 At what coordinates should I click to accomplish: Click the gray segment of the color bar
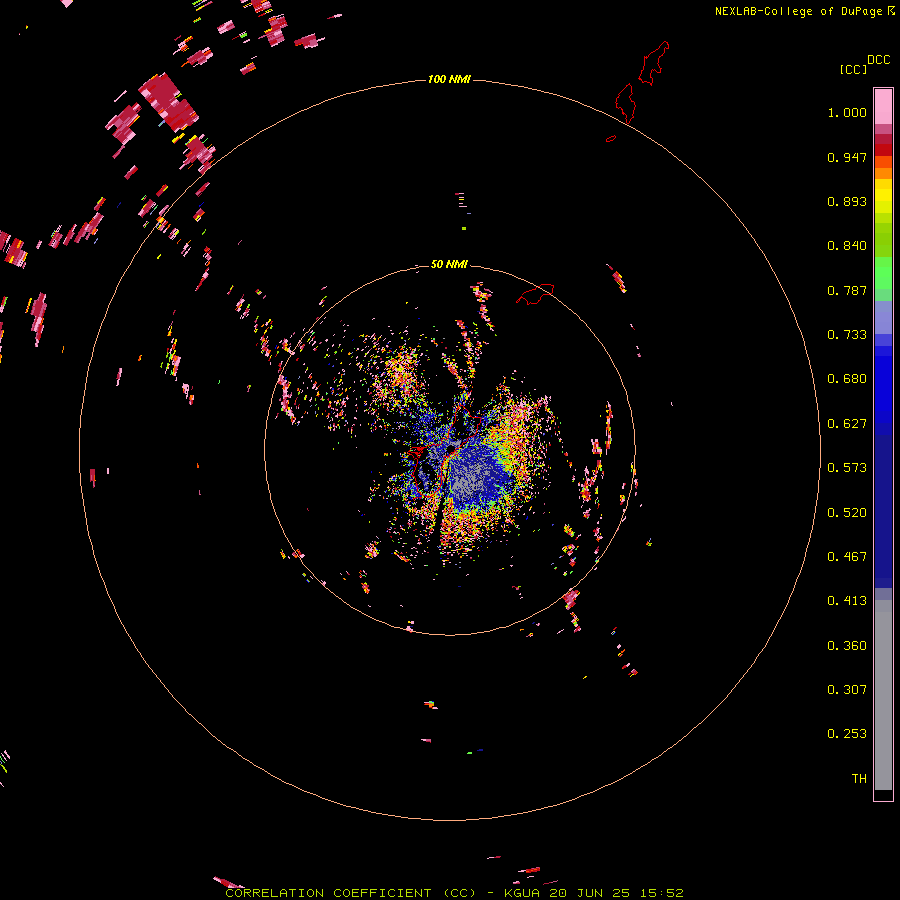(x=883, y=695)
